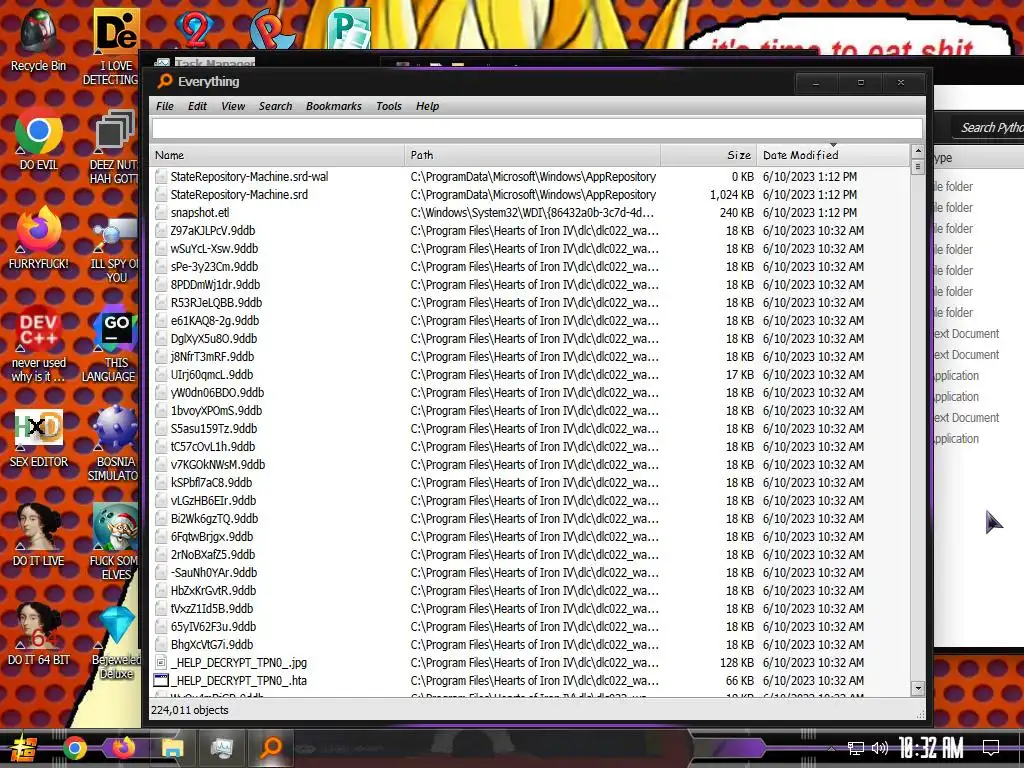Open the I LOVE DETECTING desktop icon
Screen dimensions: 1024x768
coord(115,47)
